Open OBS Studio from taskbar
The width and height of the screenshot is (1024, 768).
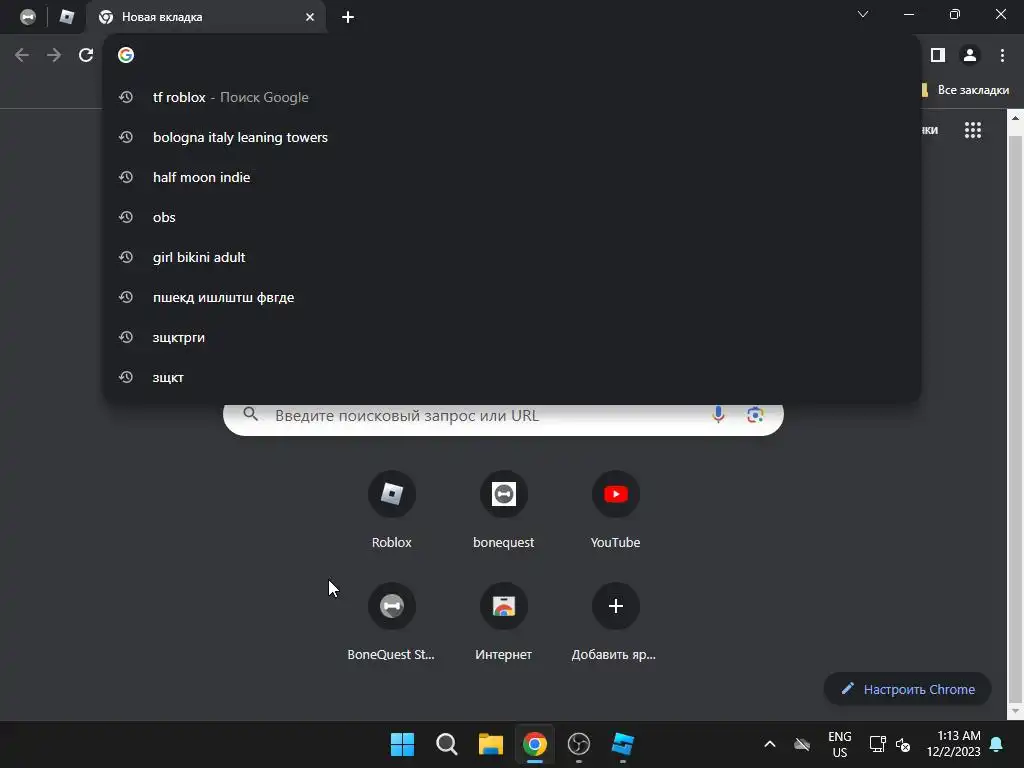(579, 744)
